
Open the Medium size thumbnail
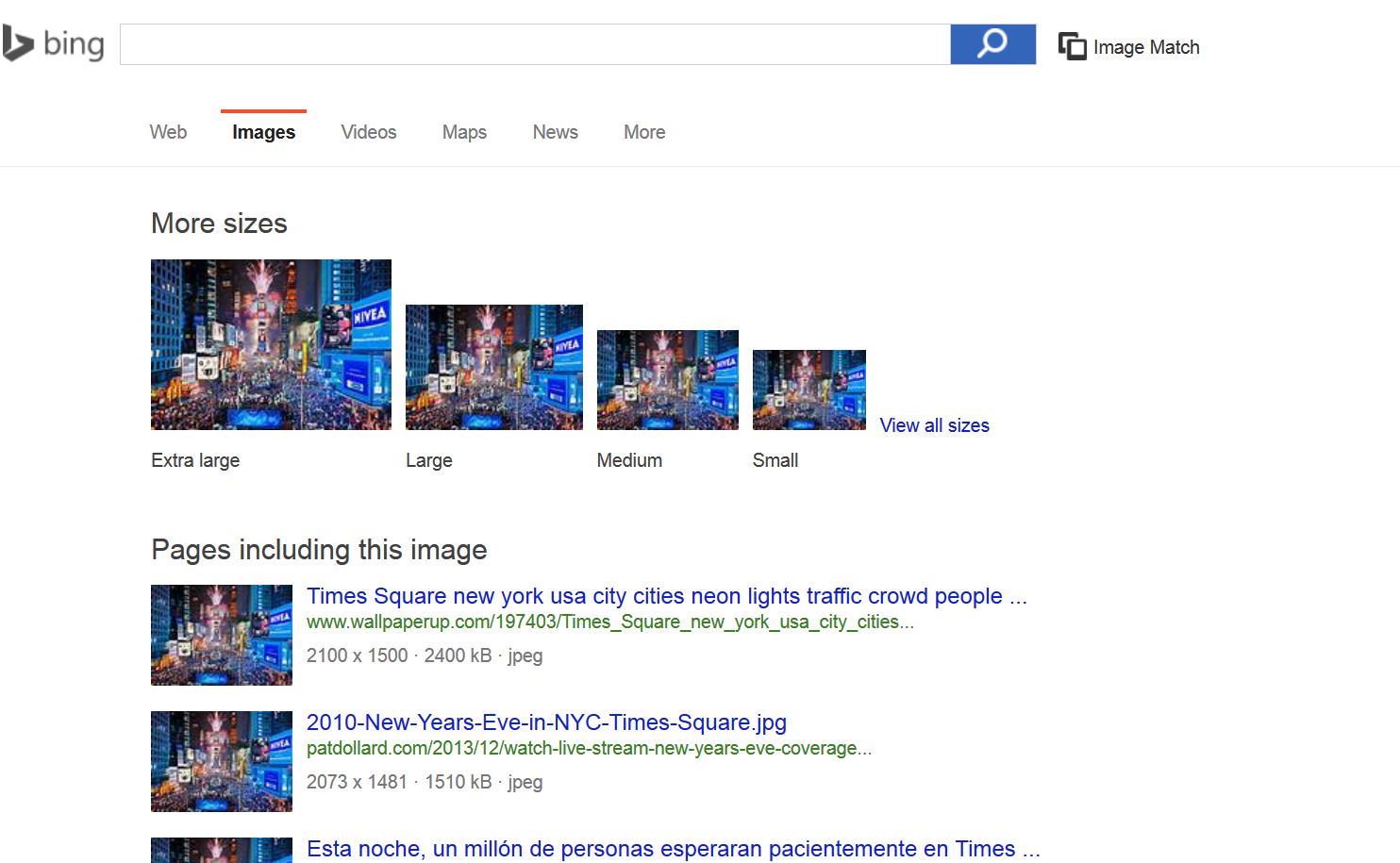click(x=668, y=380)
